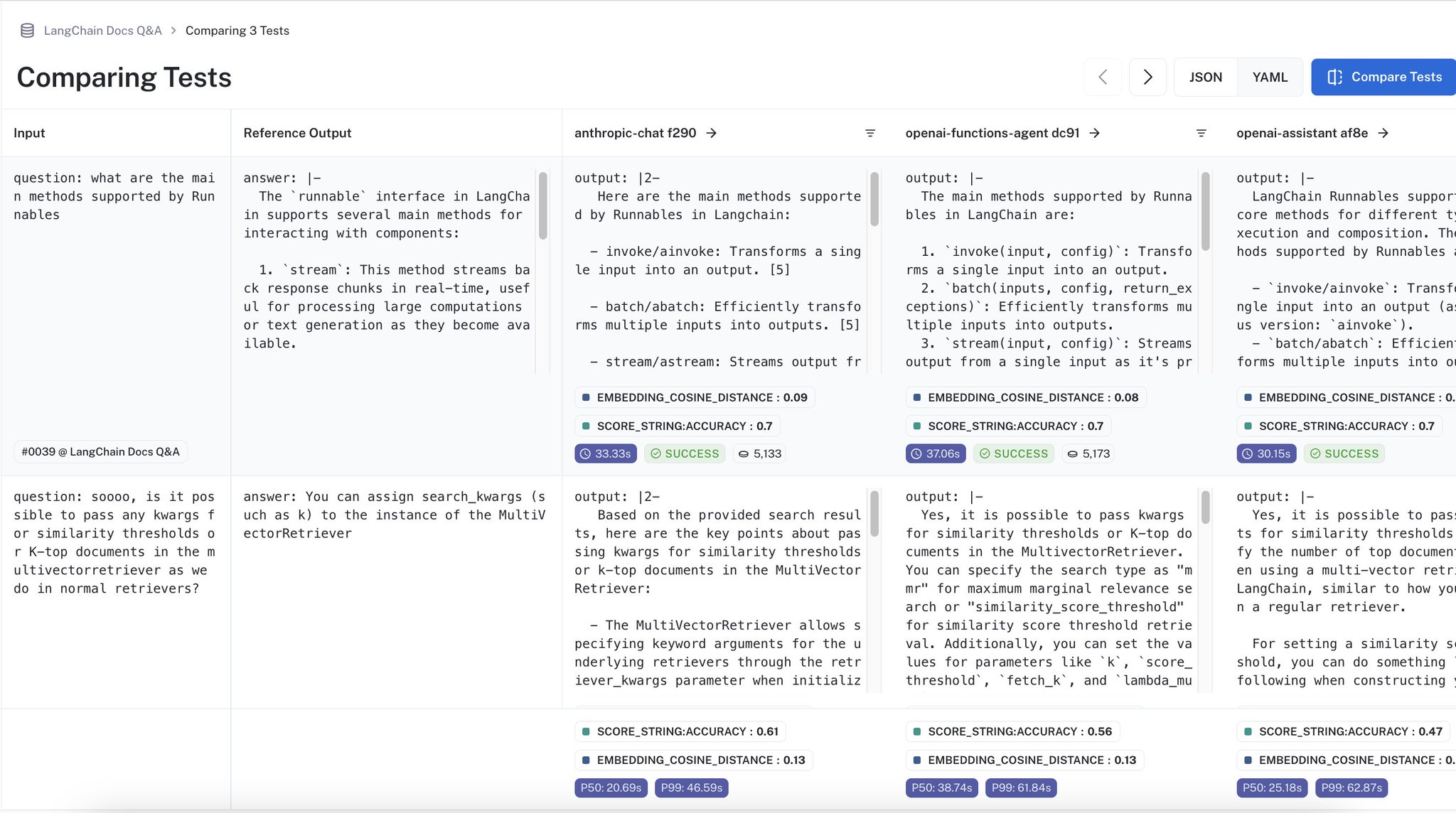Click first-row SCORE_STRING:ACCURACY 0.7 under anthropic-chat
1456x813 pixels.
[x=677, y=426]
